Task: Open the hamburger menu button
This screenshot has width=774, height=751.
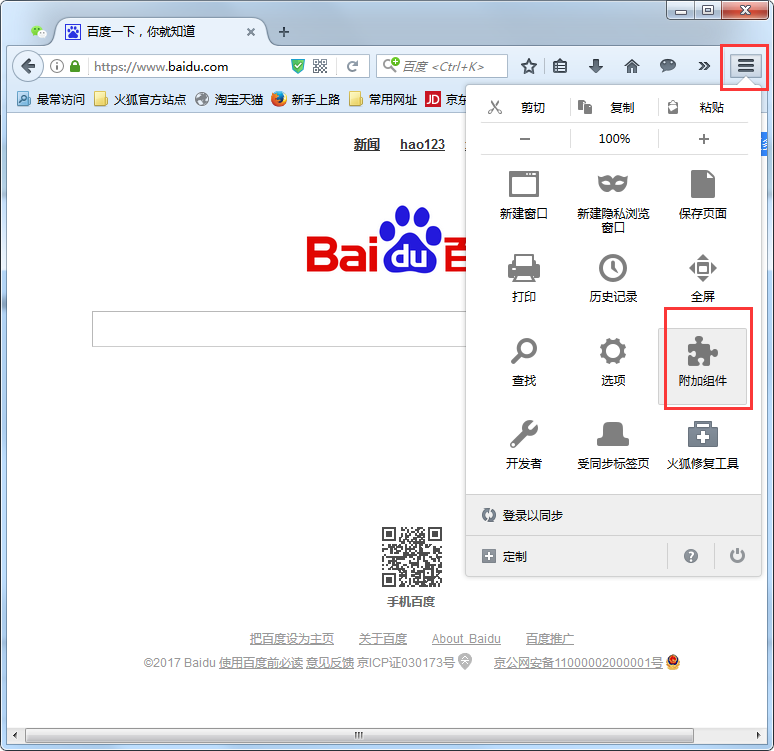Action: [x=745, y=66]
